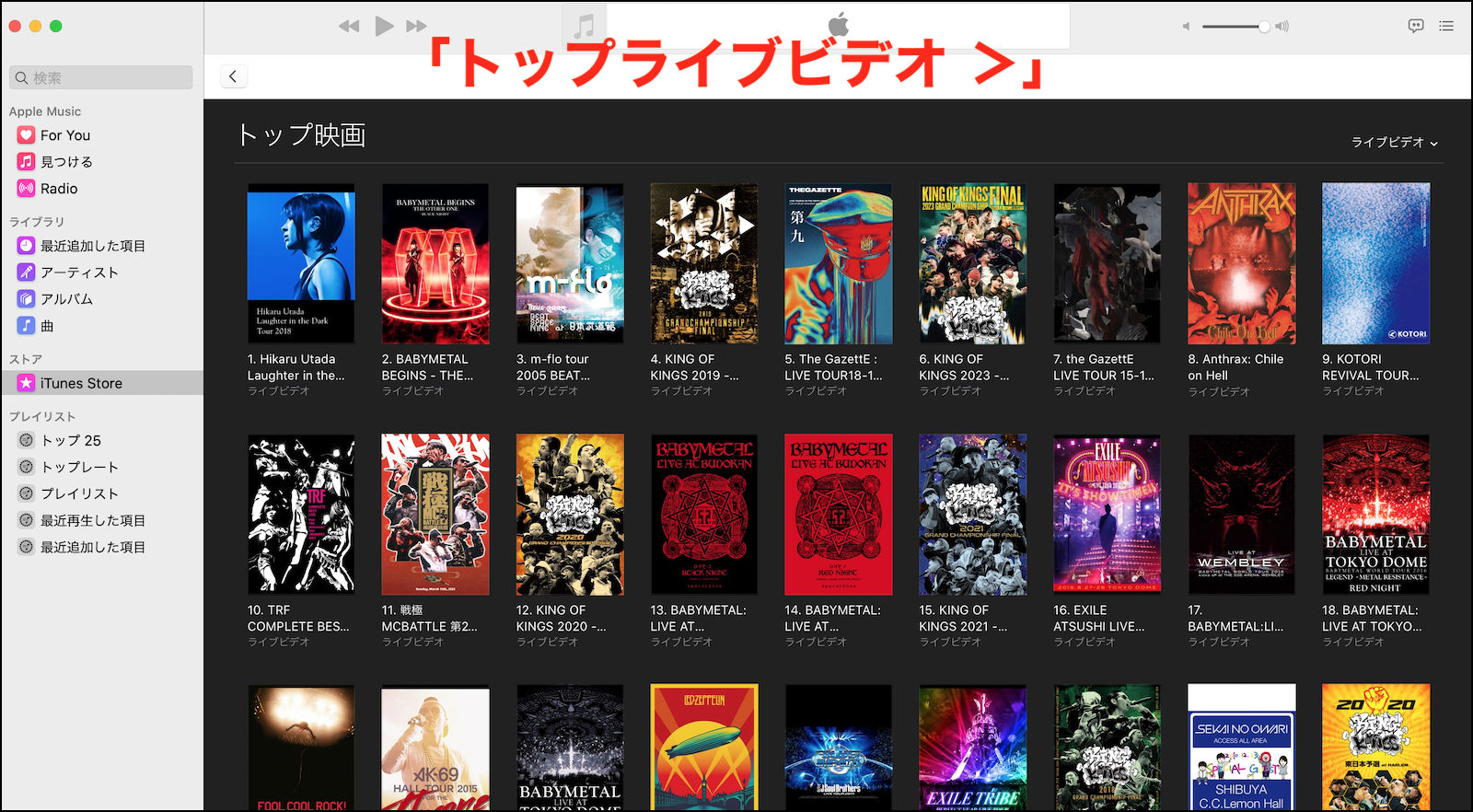The height and width of the screenshot is (812, 1473).
Task: Click title '15. KING OF KINGS 2021'
Action: click(x=964, y=619)
